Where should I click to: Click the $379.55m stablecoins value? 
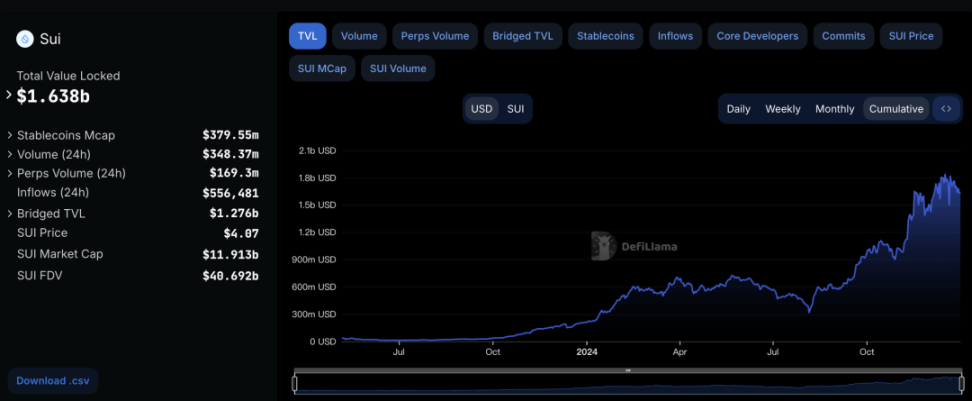[x=231, y=135]
